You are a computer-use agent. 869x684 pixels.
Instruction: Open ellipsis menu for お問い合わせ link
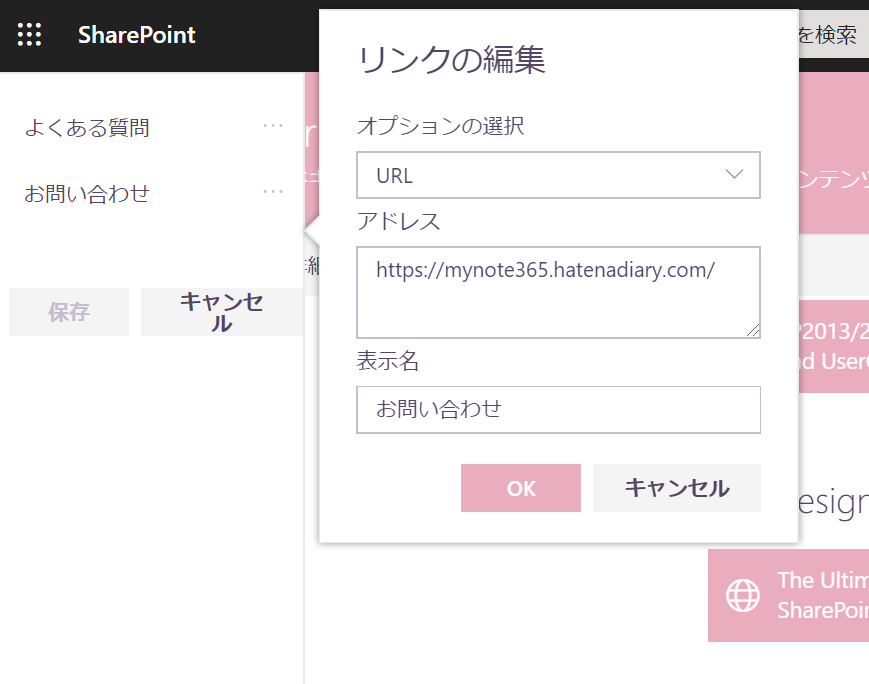point(273,192)
